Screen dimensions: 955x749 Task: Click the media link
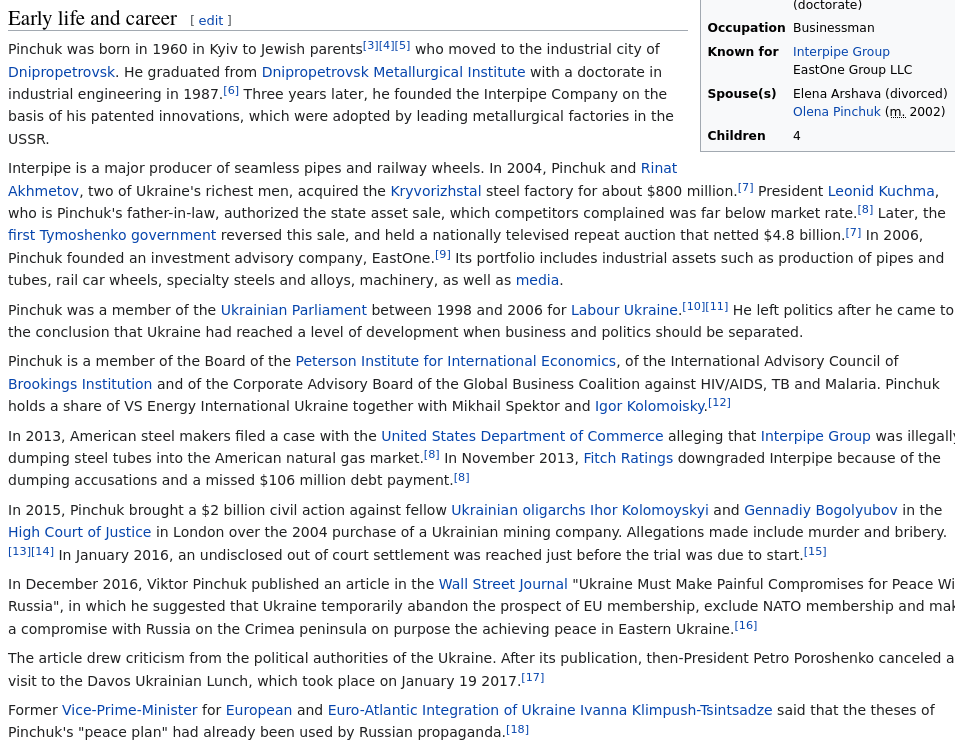click(537, 280)
